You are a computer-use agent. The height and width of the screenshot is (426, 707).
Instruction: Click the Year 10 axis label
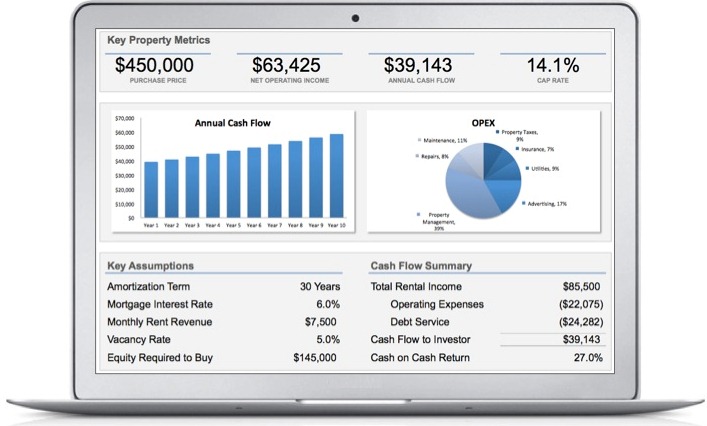pyautogui.click(x=337, y=225)
